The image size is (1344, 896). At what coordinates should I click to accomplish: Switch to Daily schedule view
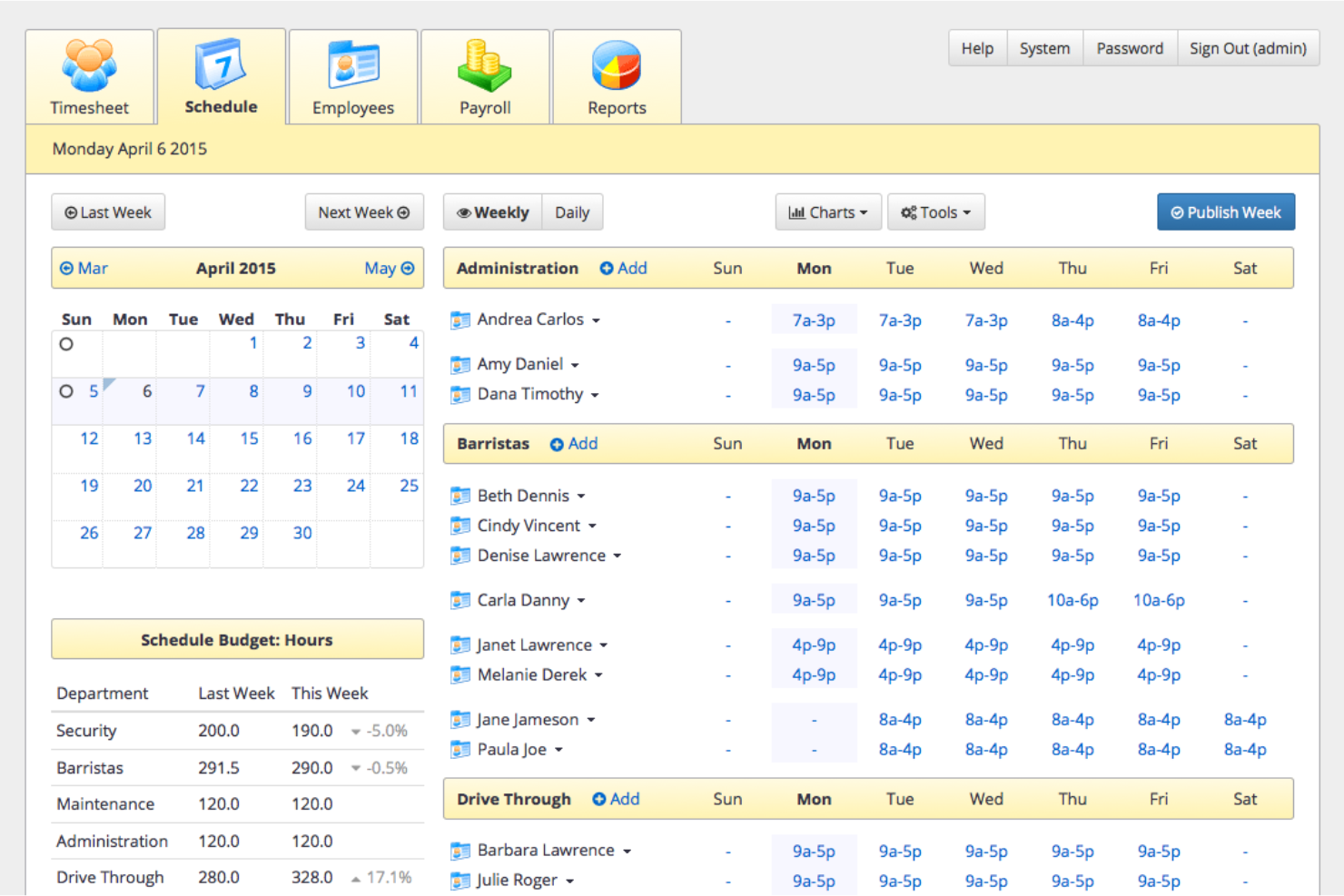click(x=572, y=212)
